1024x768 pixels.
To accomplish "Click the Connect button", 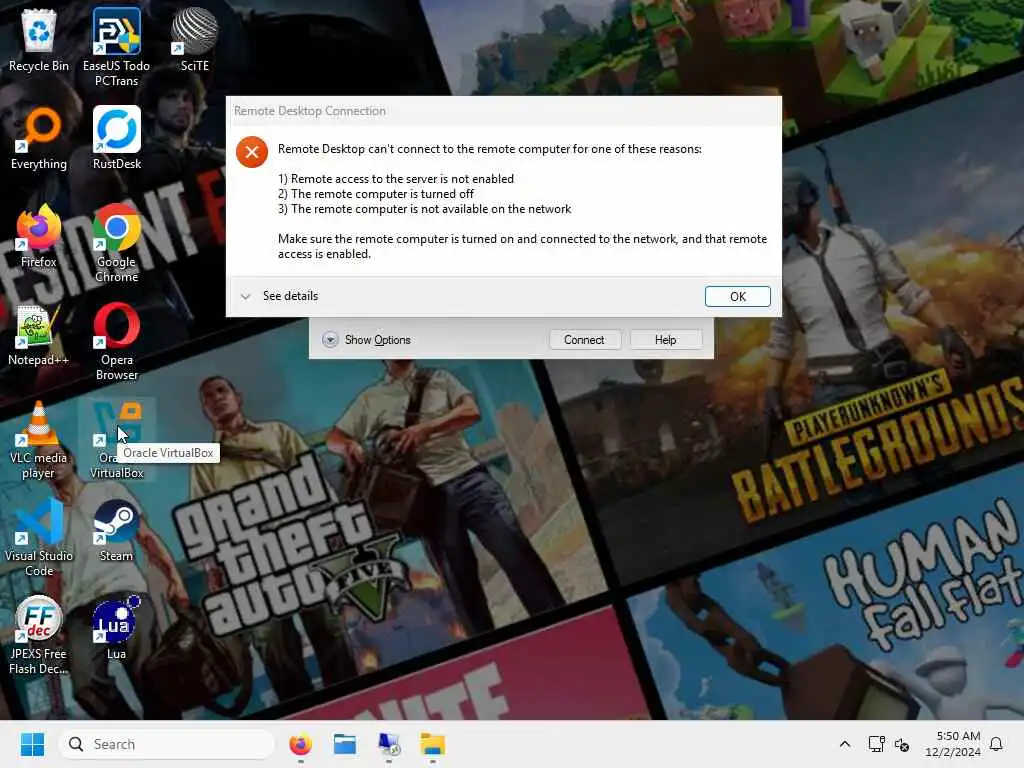I will click(x=584, y=340).
